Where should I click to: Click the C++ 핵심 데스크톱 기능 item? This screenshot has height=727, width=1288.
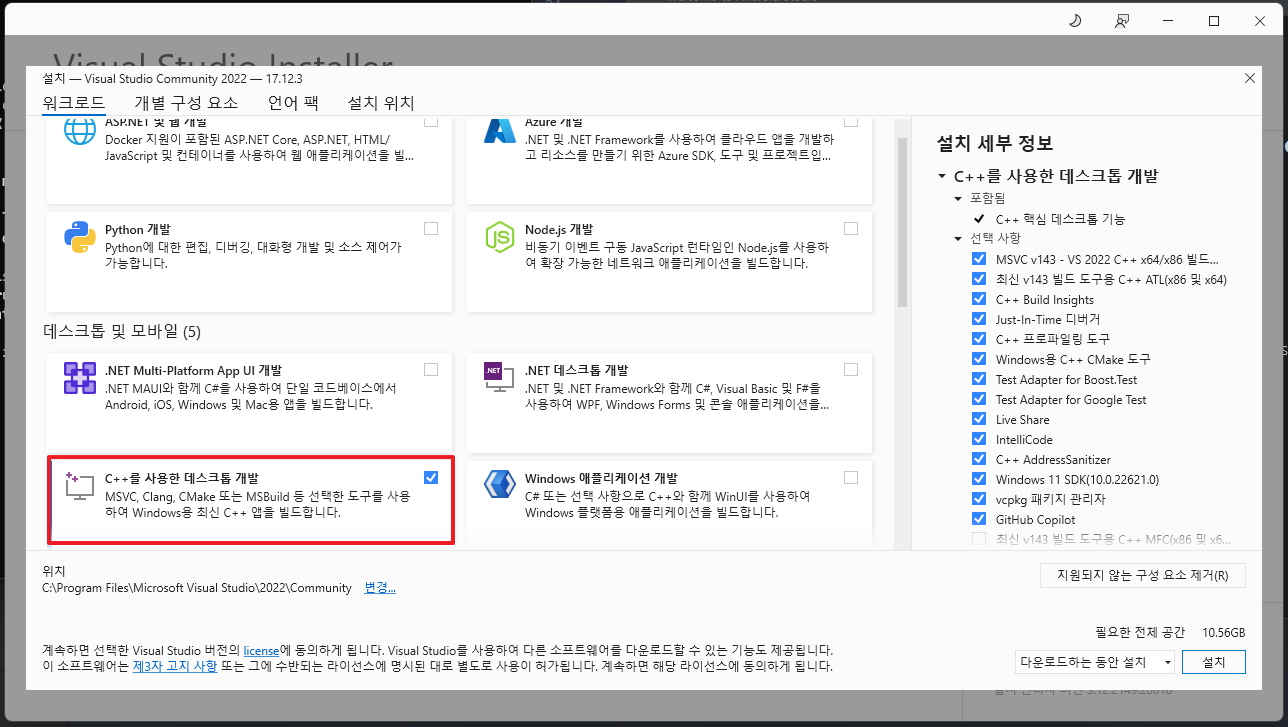pos(1060,219)
